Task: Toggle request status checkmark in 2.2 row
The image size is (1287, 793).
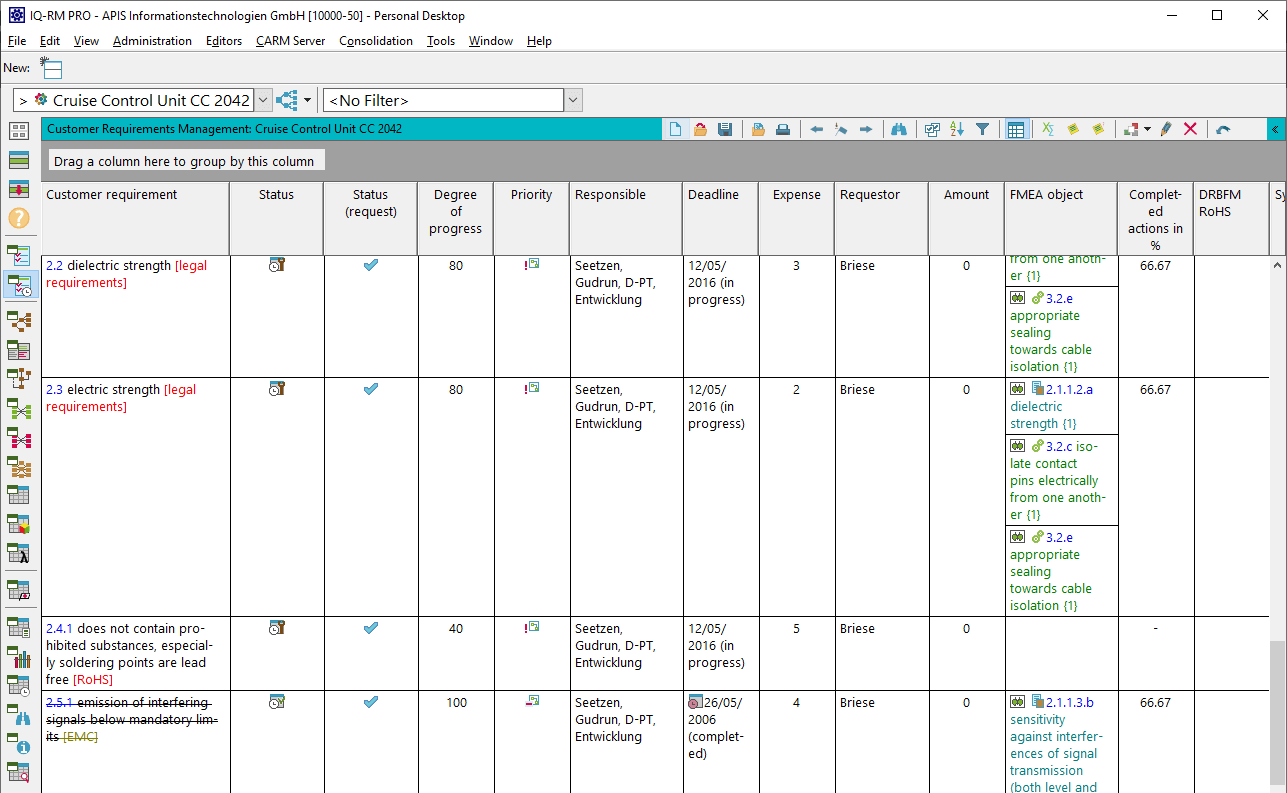Action: pos(371,265)
